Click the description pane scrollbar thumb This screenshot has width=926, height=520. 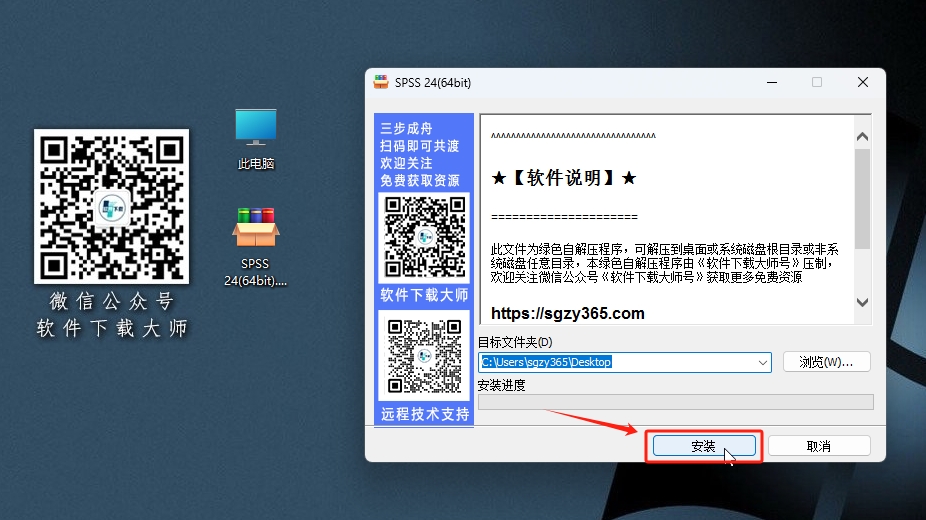(x=862, y=198)
